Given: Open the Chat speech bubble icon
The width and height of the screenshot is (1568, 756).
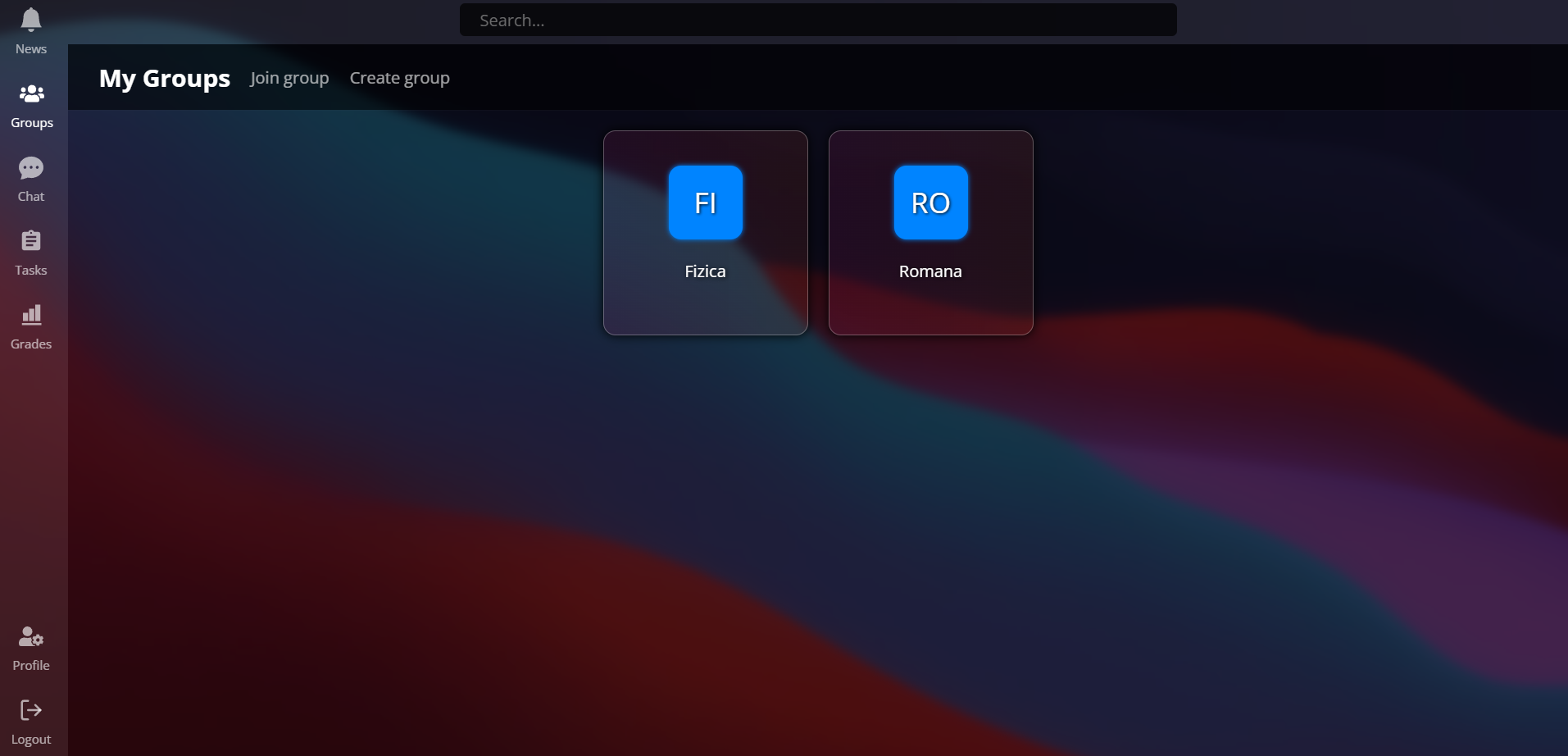Looking at the screenshot, I should coord(31,168).
